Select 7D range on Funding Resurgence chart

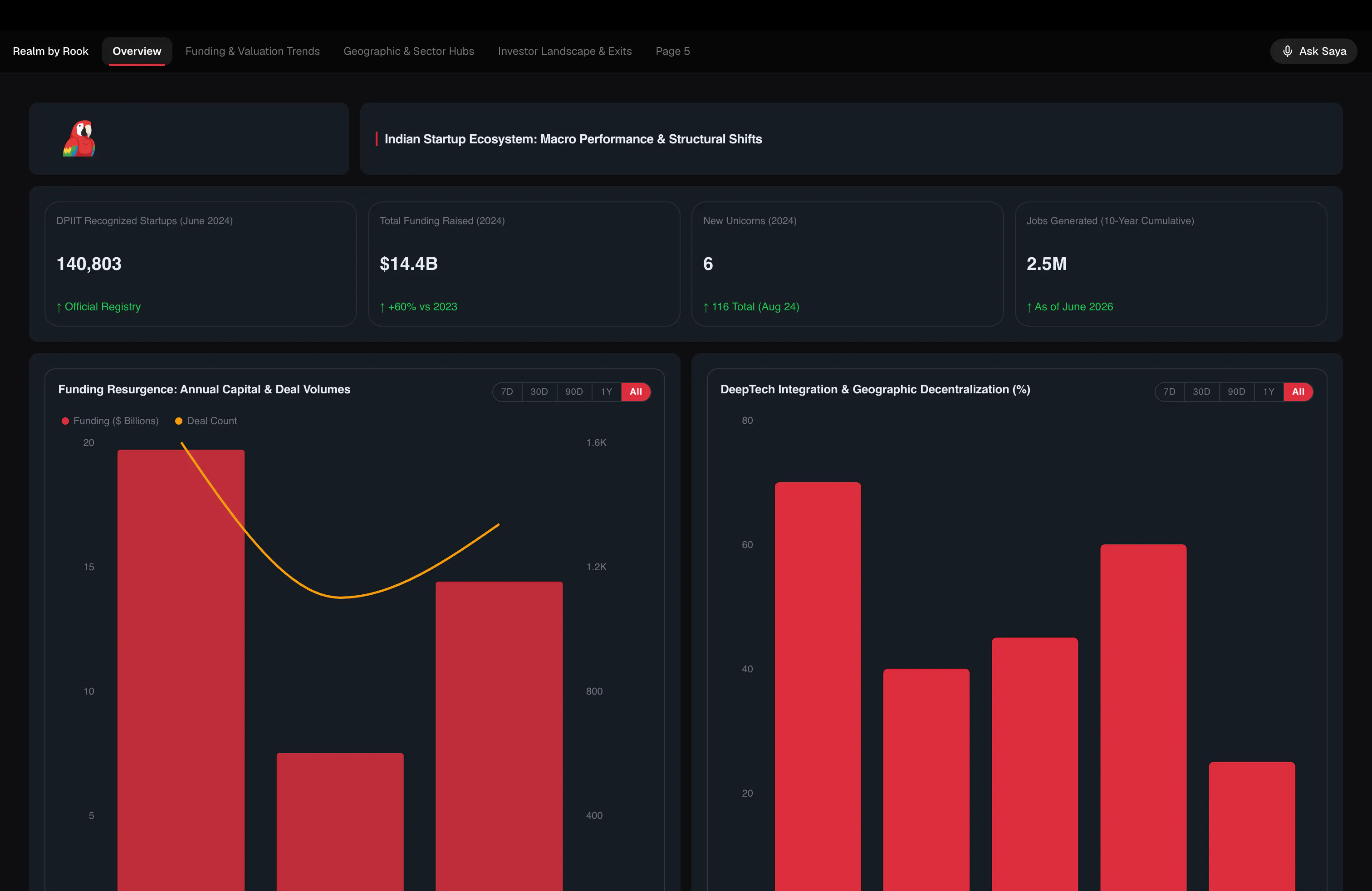pos(507,392)
